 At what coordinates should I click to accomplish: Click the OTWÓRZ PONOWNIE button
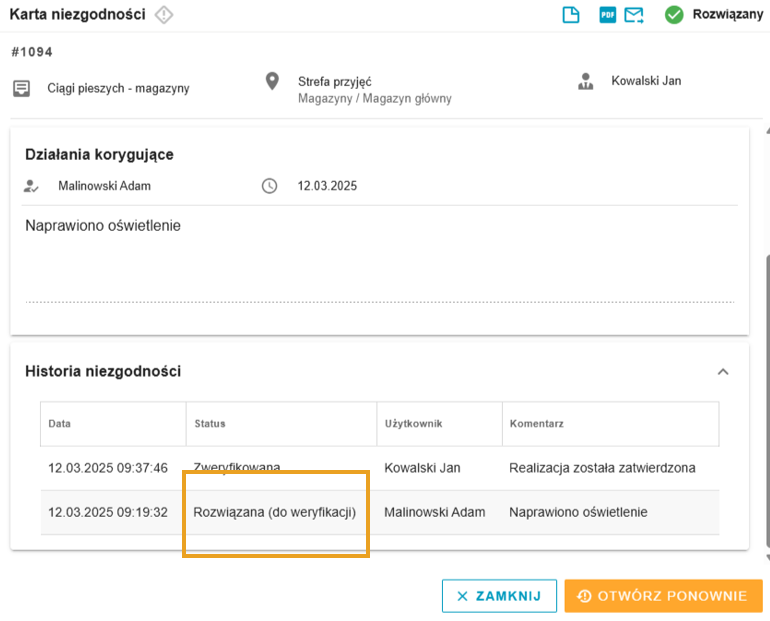pos(663,596)
